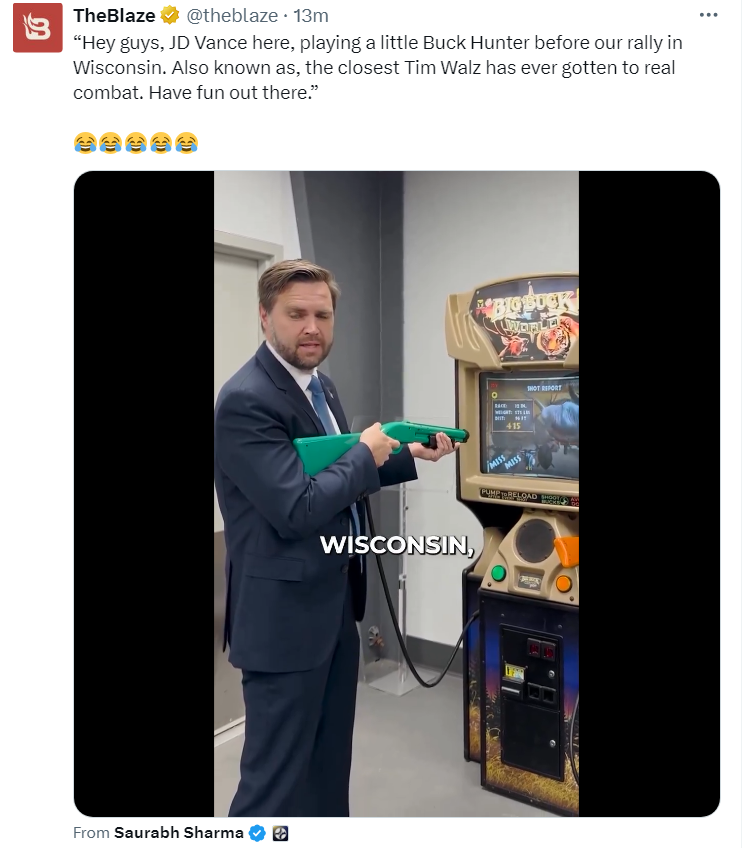Viewport: 743px width, 848px height.
Task: Click the black letterbox area left of video
Action: pyautogui.click(x=144, y=493)
